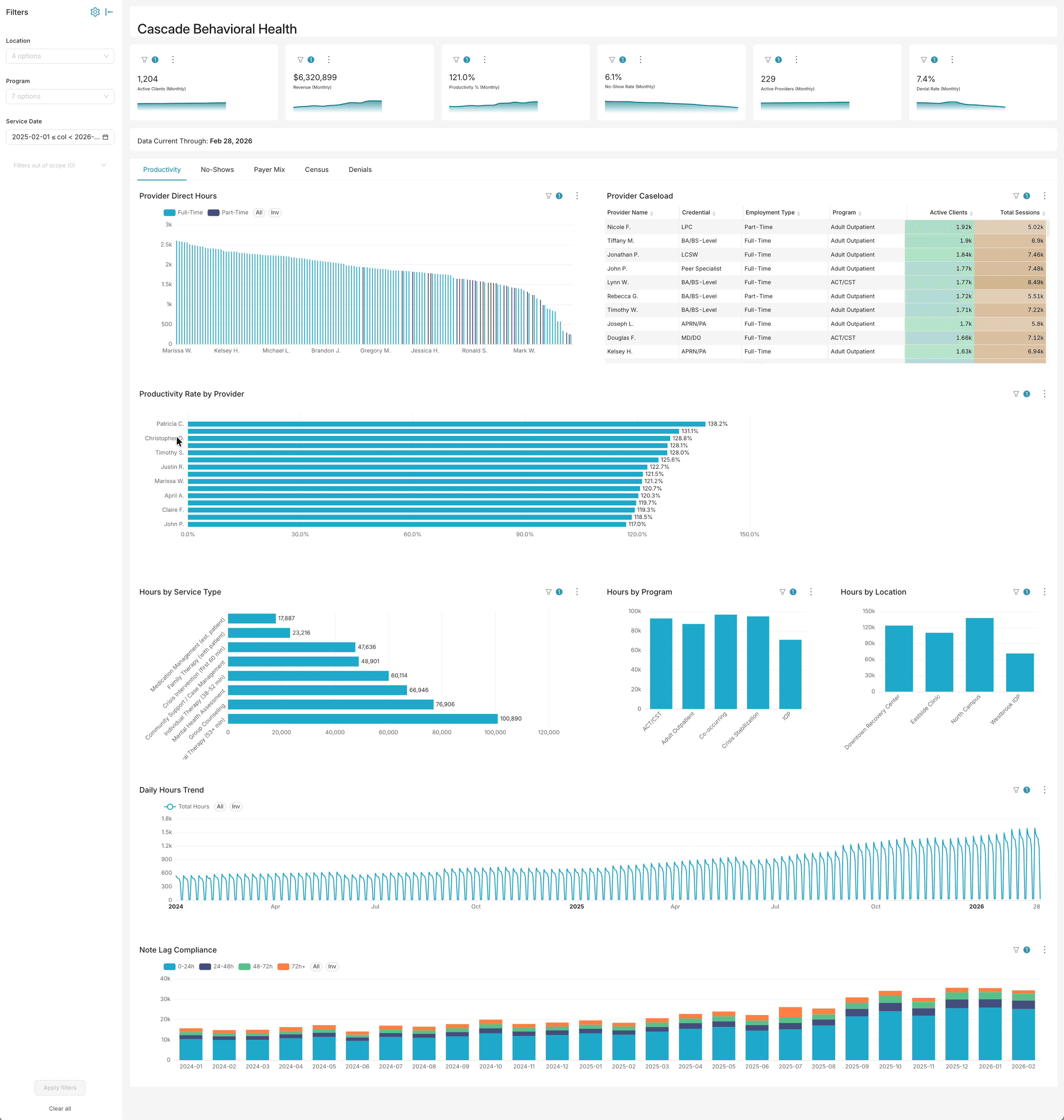Open the Location options dropdown
The height and width of the screenshot is (1120, 1064).
[x=59, y=55]
